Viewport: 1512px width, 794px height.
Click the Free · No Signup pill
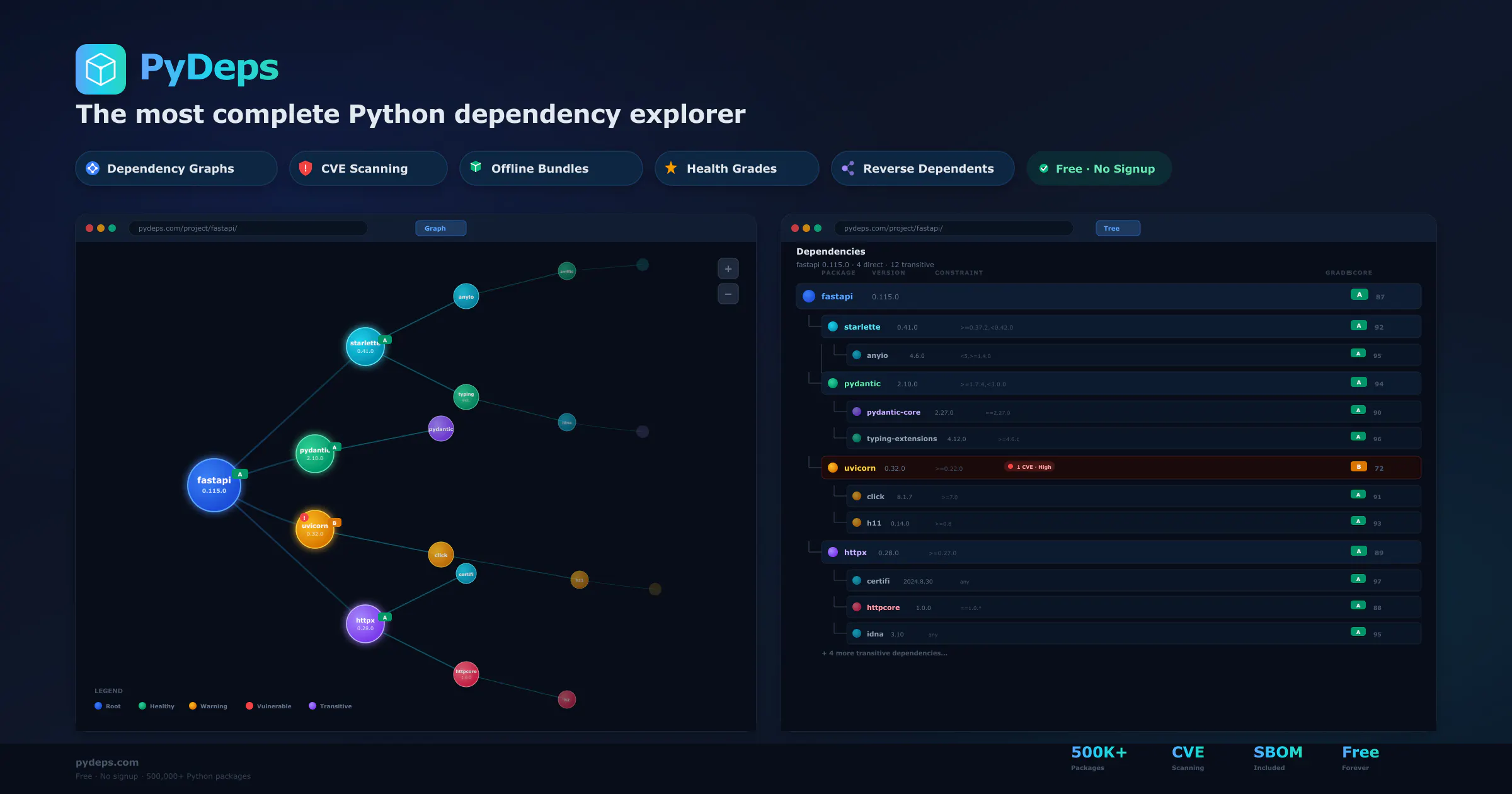click(x=1099, y=168)
